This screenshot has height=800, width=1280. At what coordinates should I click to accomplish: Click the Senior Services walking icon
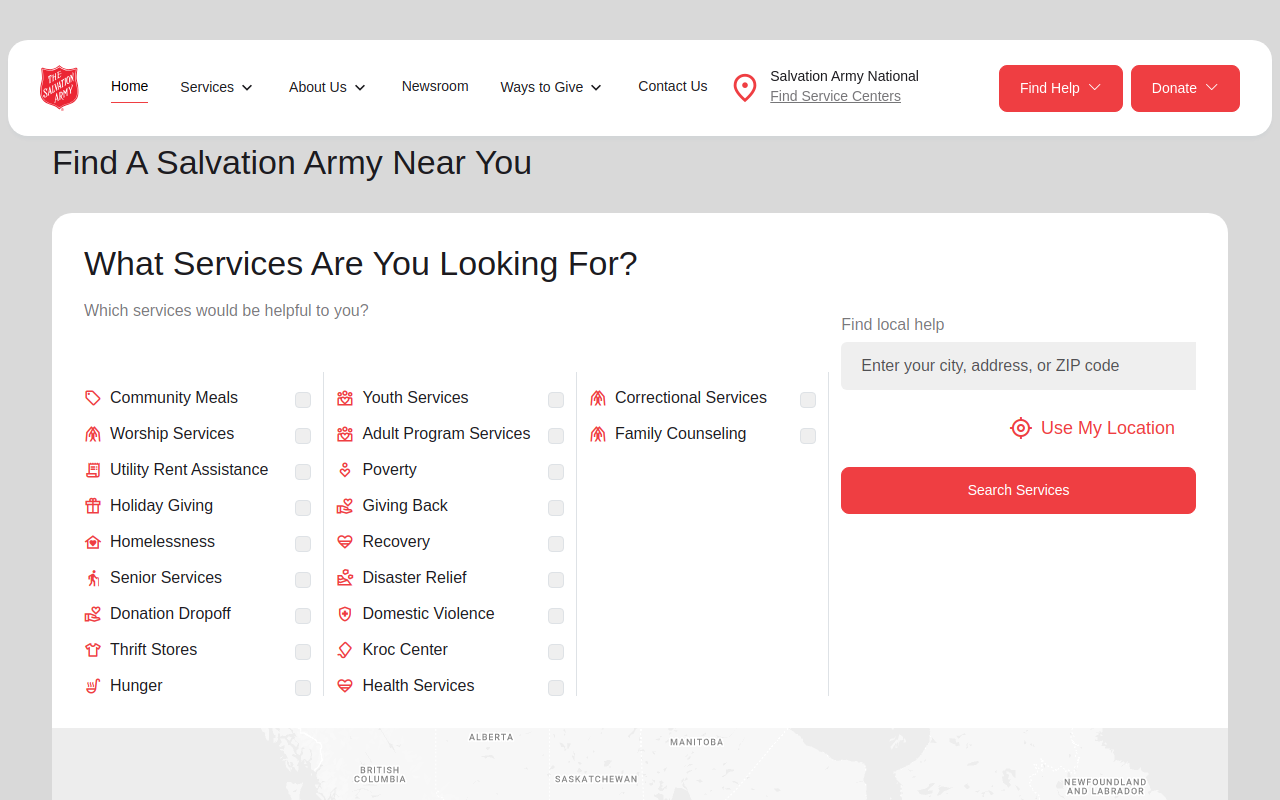pos(93,578)
